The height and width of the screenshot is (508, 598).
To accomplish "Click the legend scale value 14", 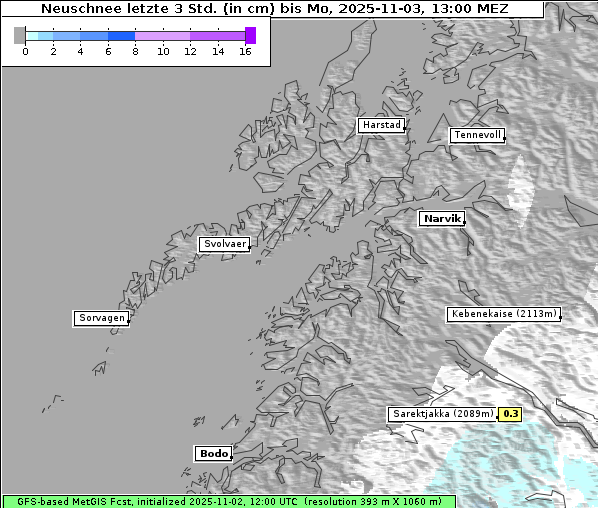I will (x=218, y=51).
